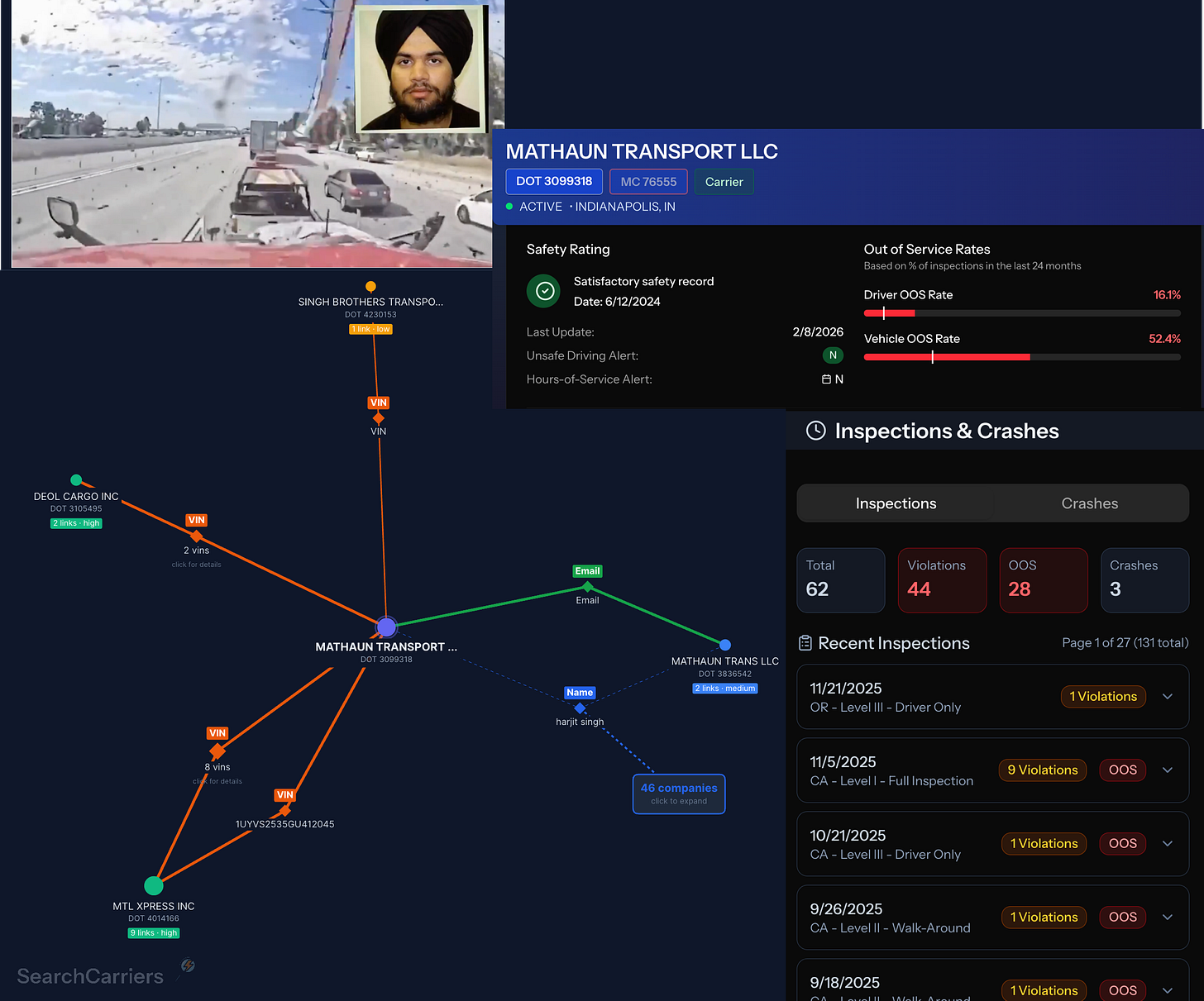This screenshot has height=1001, width=1204.
Task: Open the OOS 28 stat card
Action: [1044, 580]
